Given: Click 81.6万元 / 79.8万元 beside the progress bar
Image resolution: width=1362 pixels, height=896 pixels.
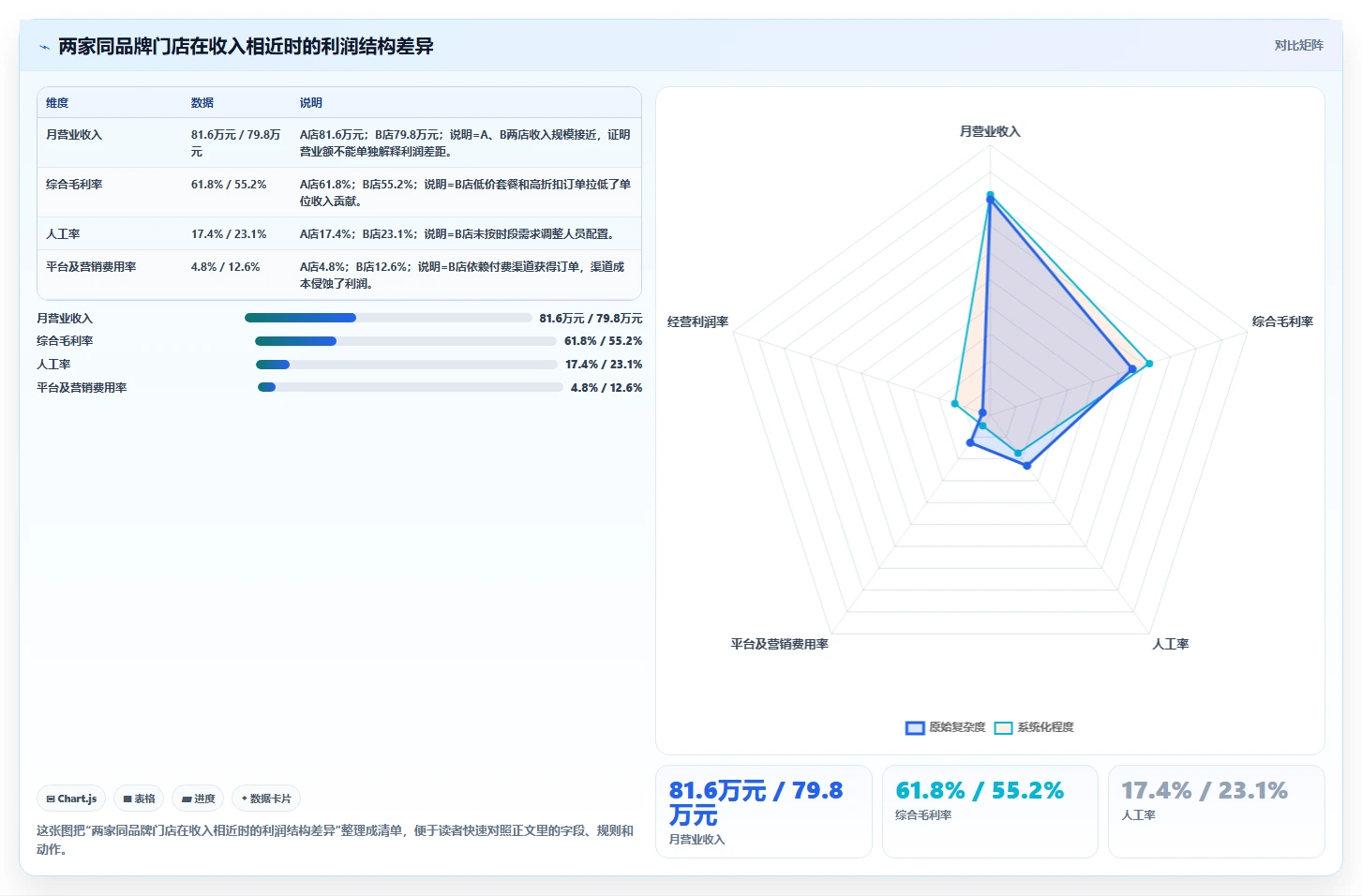Looking at the screenshot, I should (591, 319).
